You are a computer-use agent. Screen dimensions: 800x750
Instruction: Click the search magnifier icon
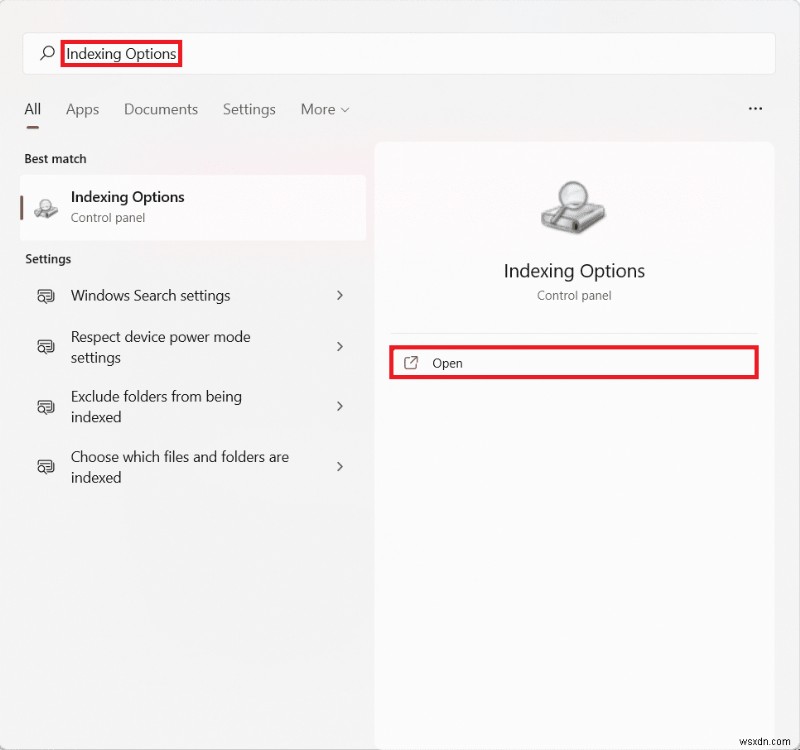[x=46, y=53]
